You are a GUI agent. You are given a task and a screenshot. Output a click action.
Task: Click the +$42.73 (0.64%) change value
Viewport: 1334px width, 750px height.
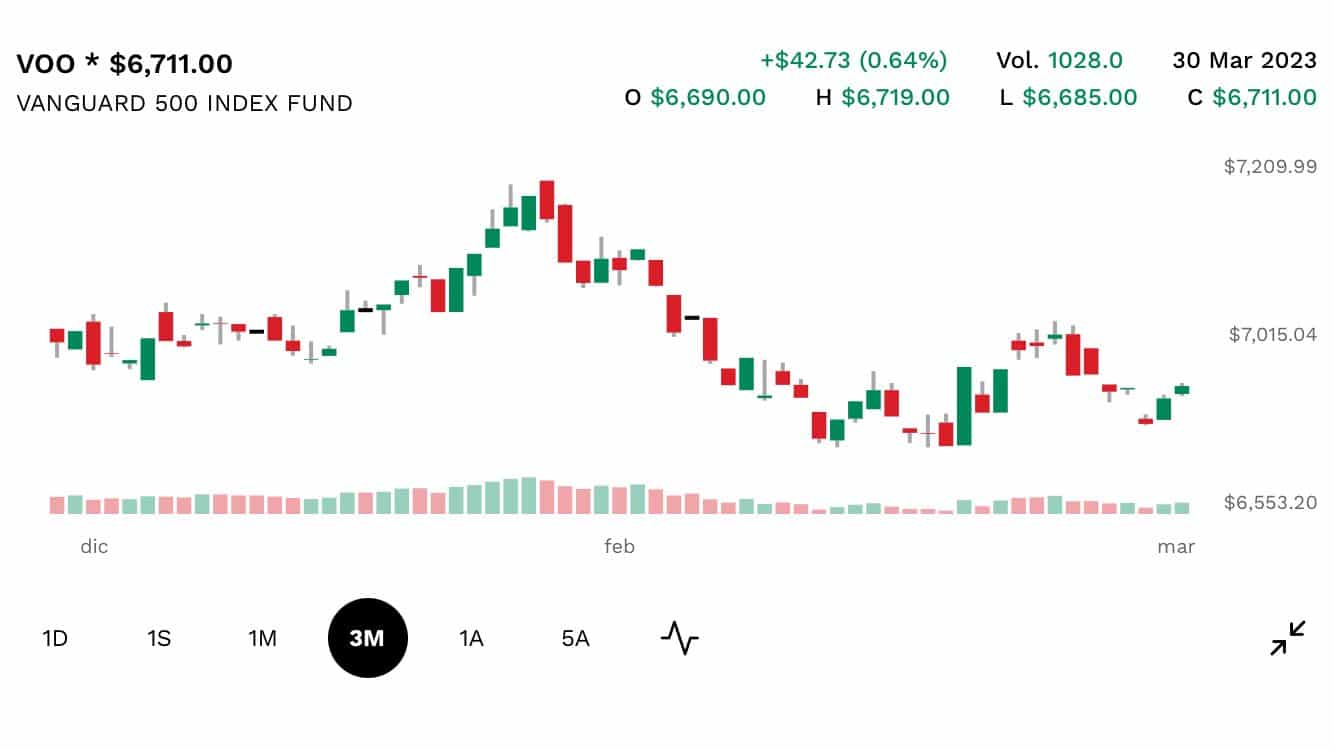pyautogui.click(x=853, y=60)
